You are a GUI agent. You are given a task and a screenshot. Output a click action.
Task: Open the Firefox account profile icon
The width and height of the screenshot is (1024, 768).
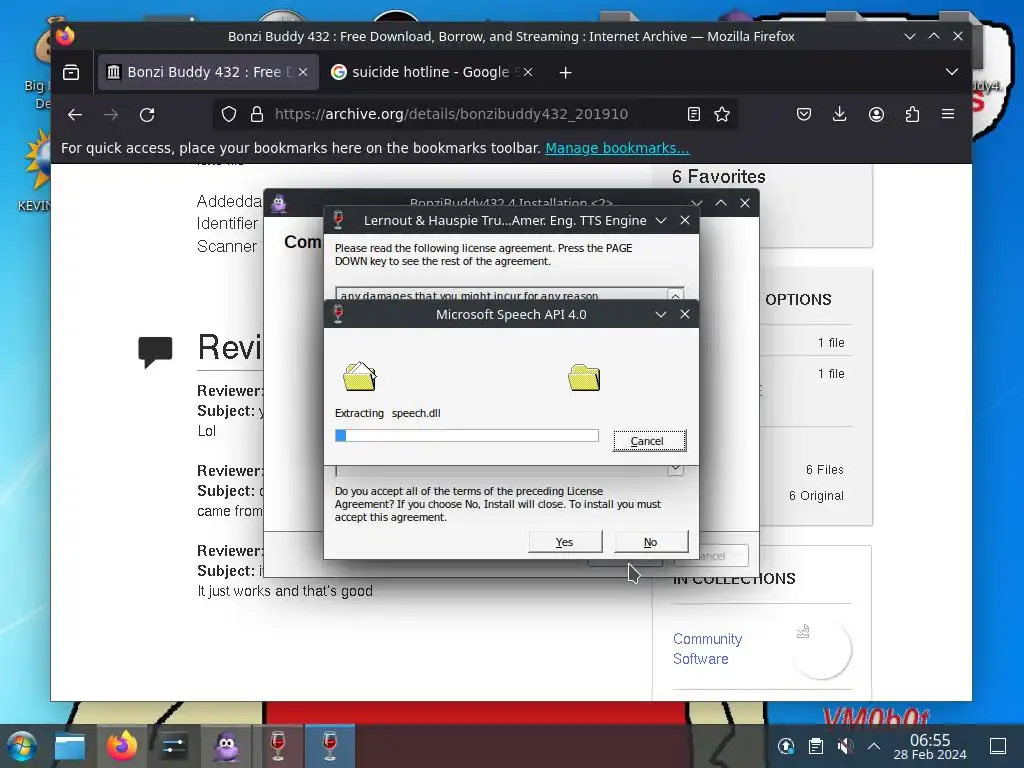[x=876, y=114]
